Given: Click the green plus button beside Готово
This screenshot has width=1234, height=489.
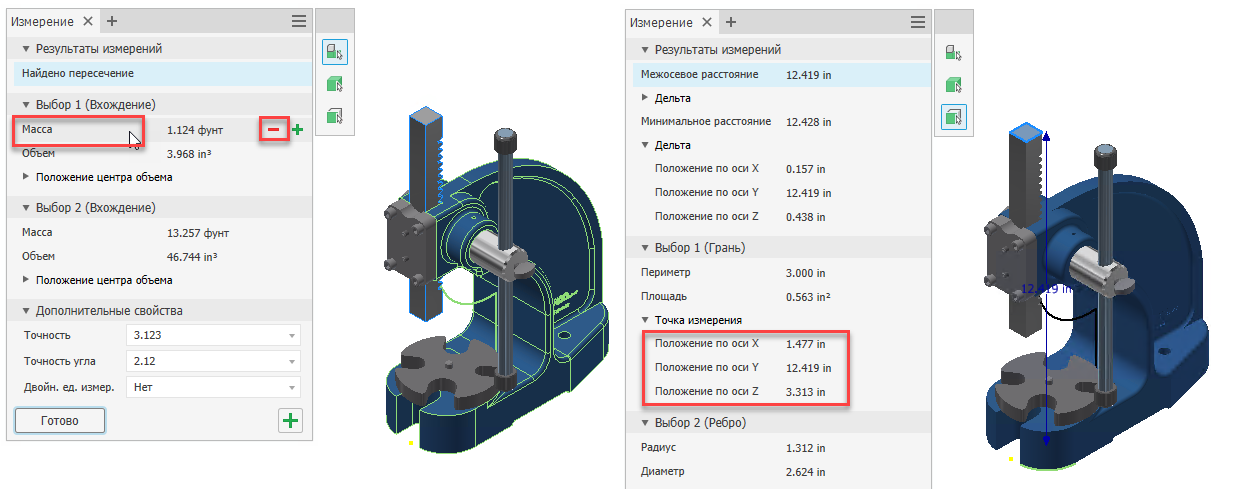Looking at the screenshot, I should 290,421.
